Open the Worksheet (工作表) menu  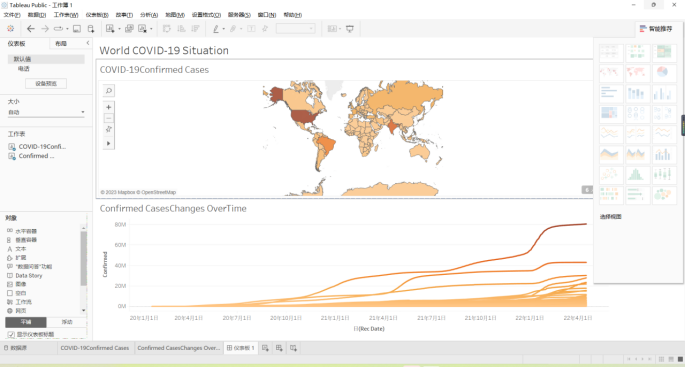pyautogui.click(x=66, y=15)
